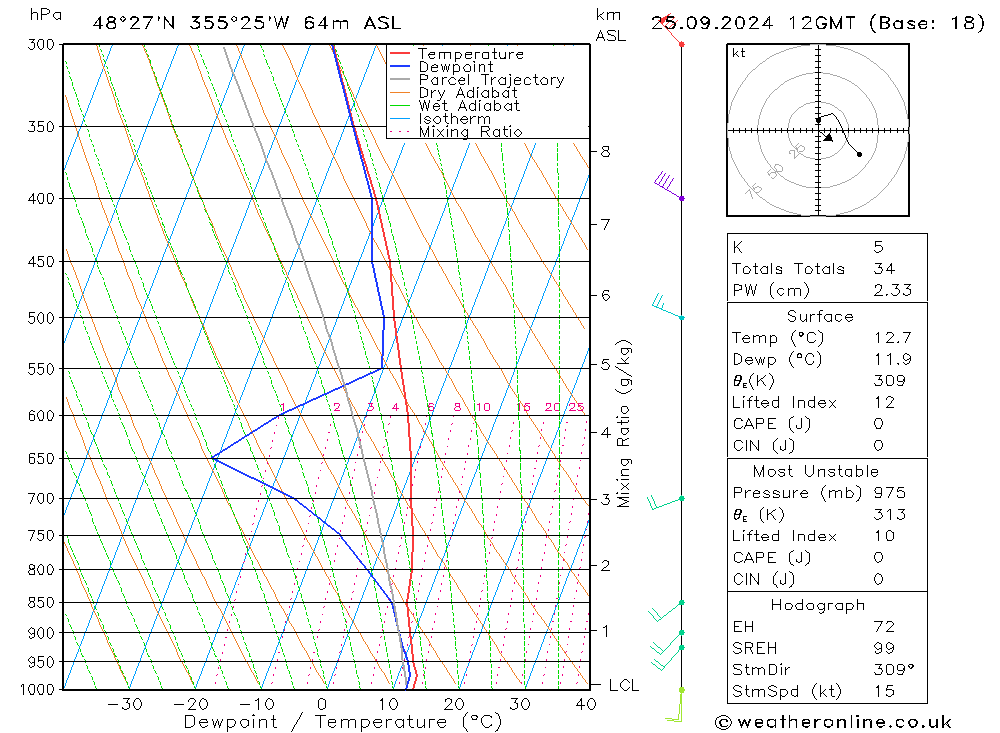Click the mixing ratio label 25
Viewport: 1000px width, 733px height.
tap(576, 407)
